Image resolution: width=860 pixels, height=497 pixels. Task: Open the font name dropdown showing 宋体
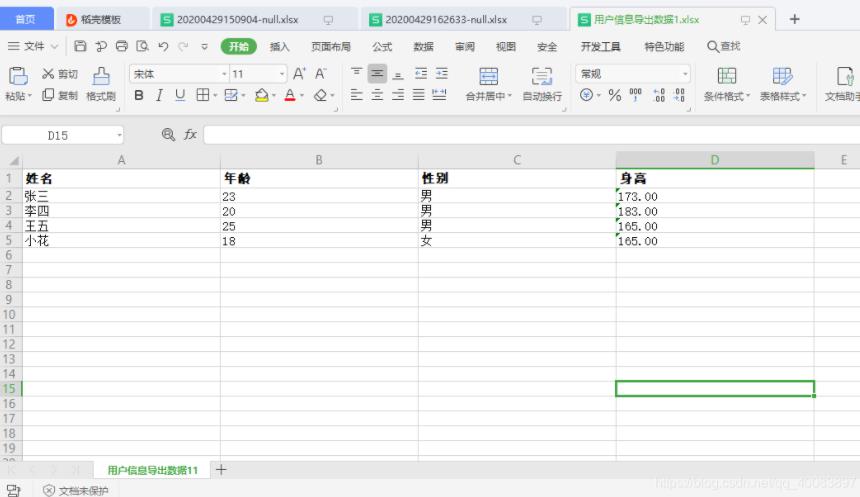pyautogui.click(x=175, y=74)
